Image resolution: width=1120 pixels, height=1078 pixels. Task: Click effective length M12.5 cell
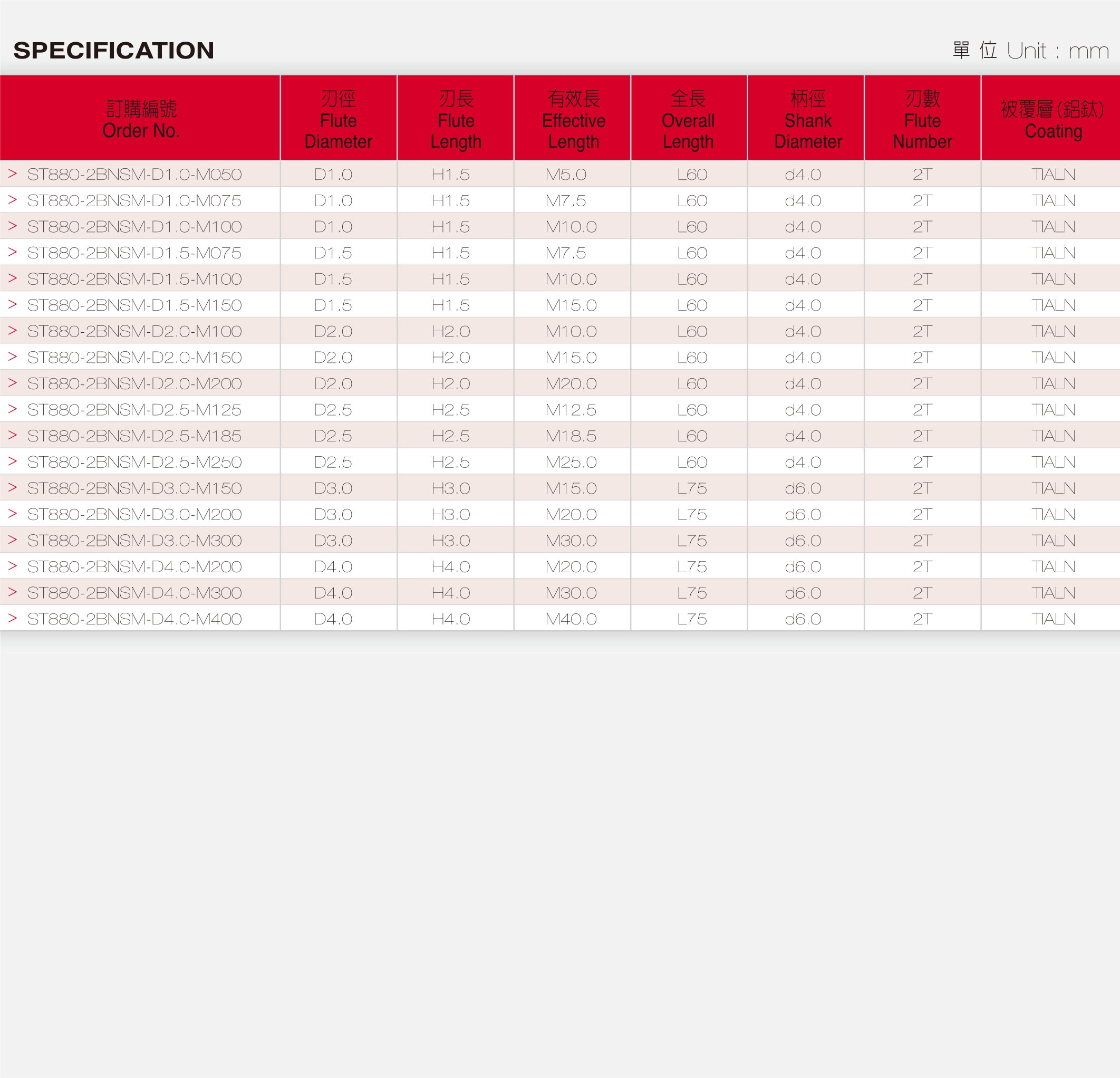[571, 409]
